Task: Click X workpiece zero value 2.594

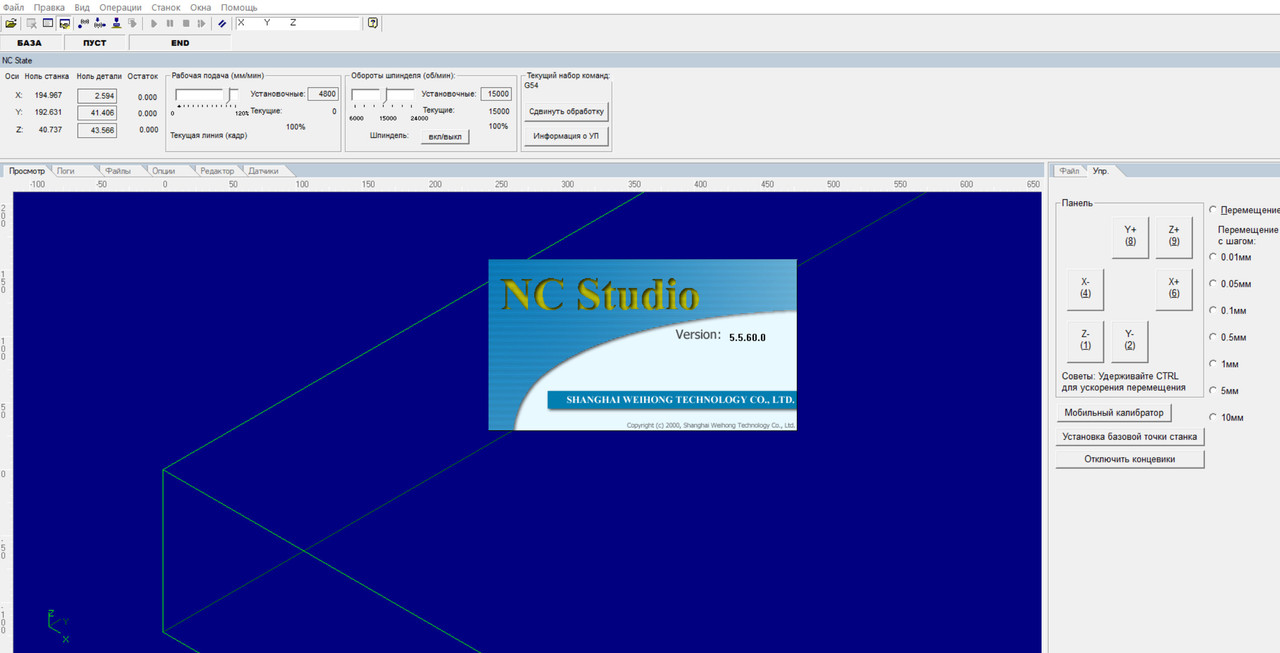Action: tap(97, 95)
